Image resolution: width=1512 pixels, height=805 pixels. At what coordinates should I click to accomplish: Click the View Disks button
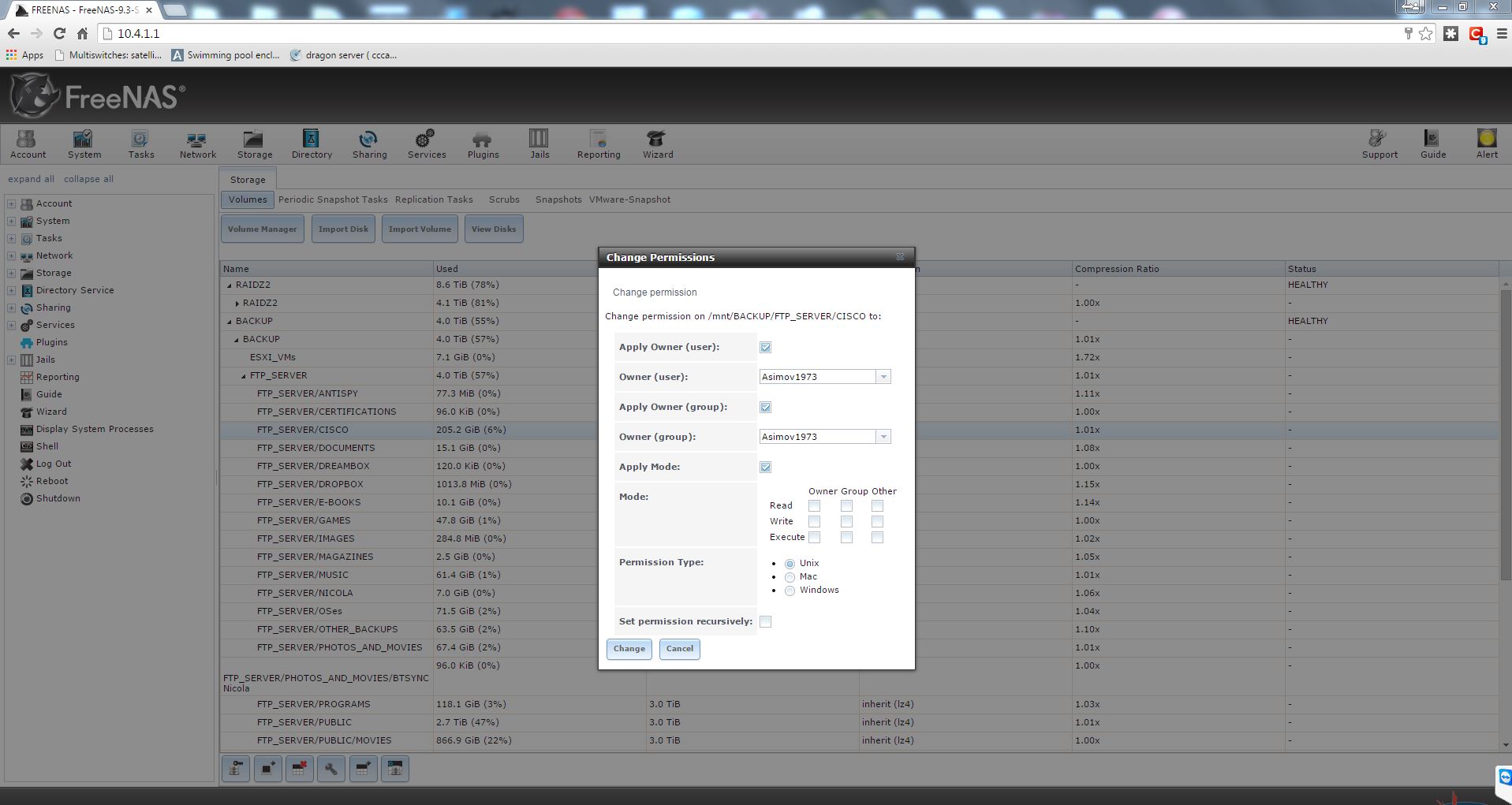[x=494, y=229]
